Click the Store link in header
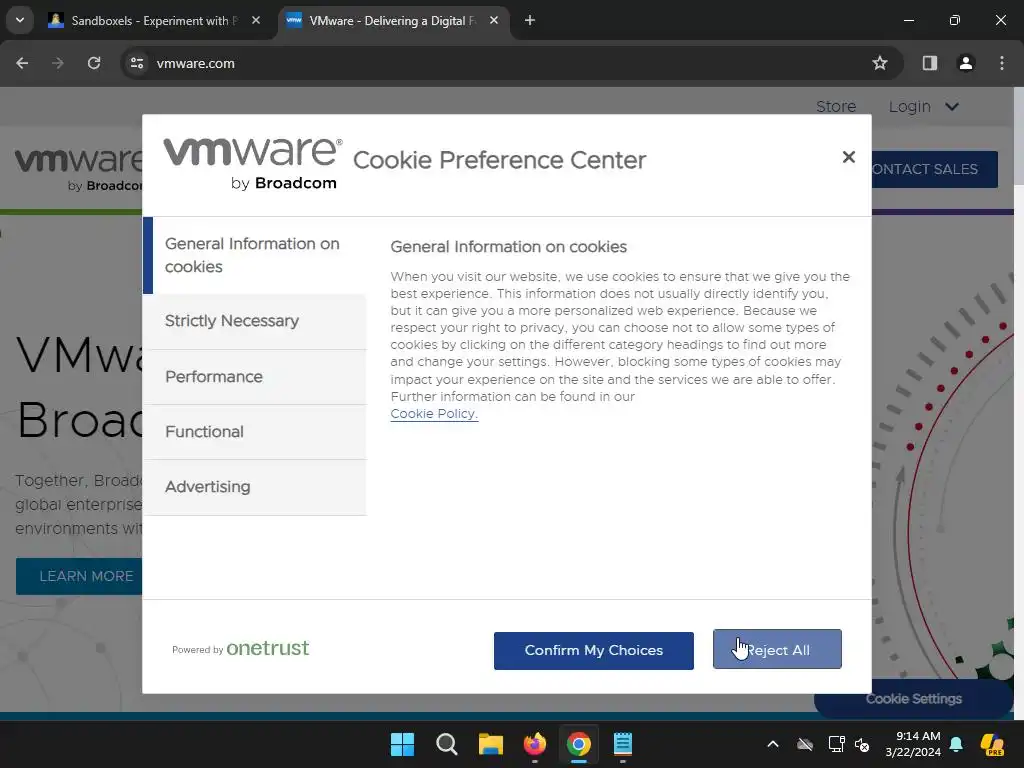 click(x=836, y=106)
